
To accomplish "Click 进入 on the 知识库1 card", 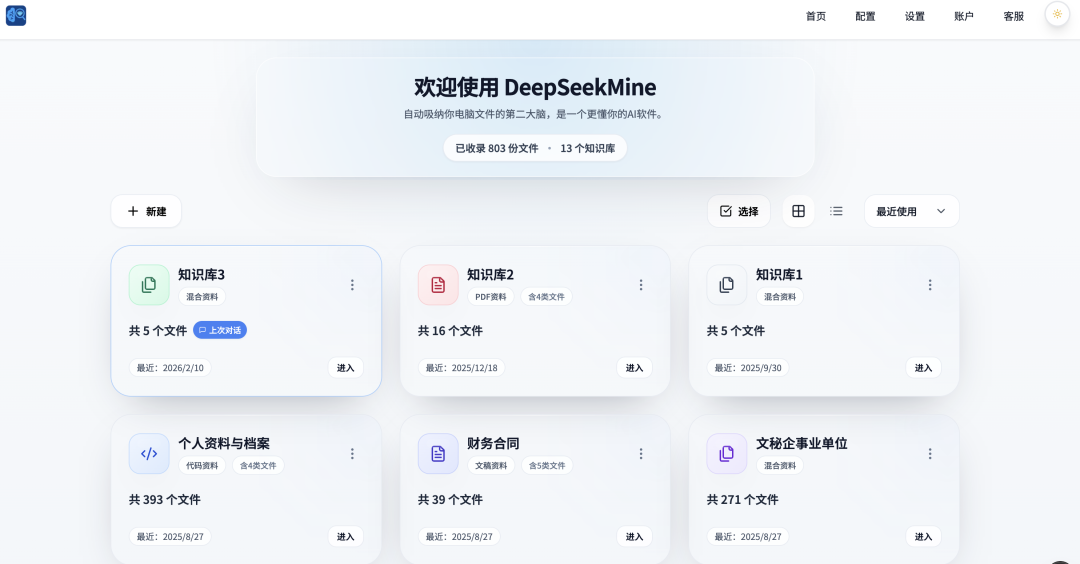I will click(x=923, y=368).
